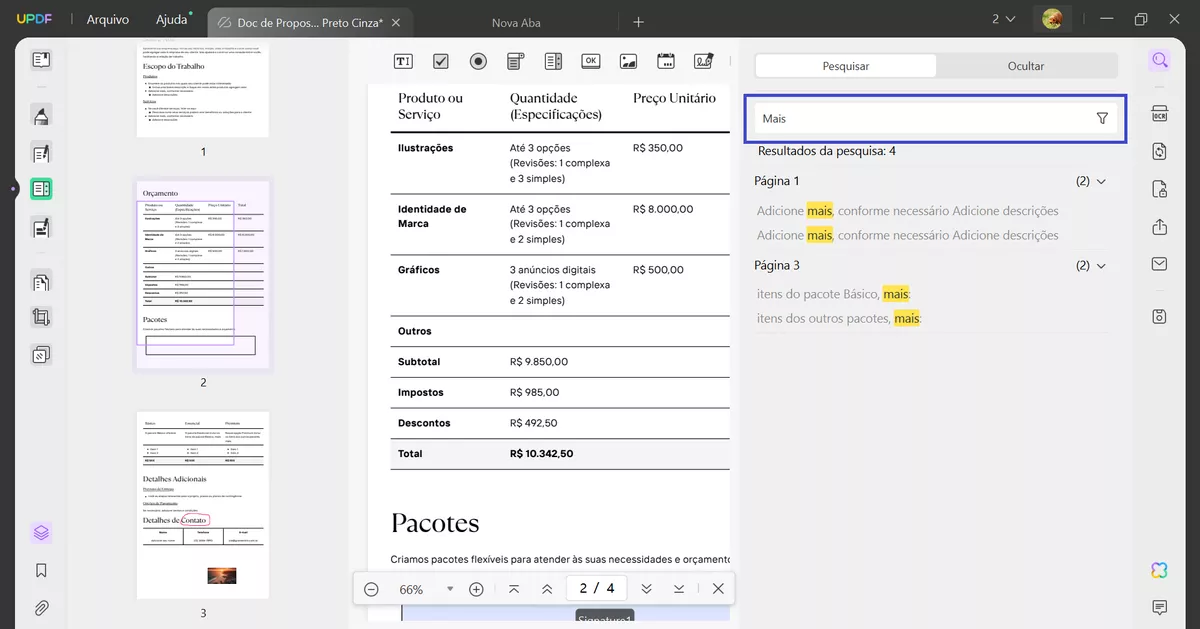This screenshot has width=1200, height=629.
Task: Zoom in using the plus control
Action: click(x=476, y=589)
